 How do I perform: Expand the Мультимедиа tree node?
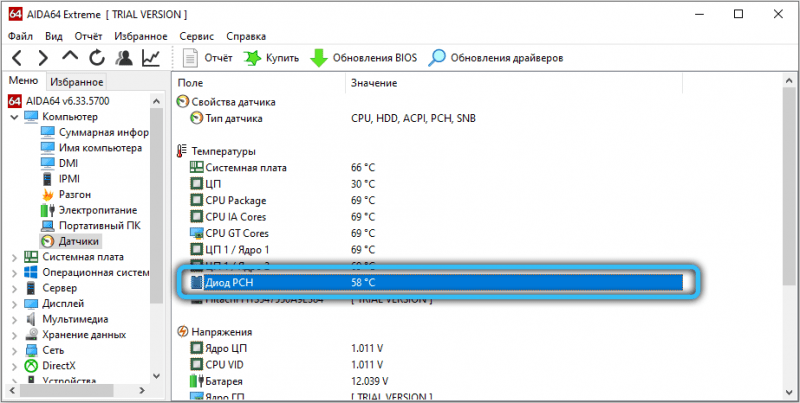coord(14,319)
